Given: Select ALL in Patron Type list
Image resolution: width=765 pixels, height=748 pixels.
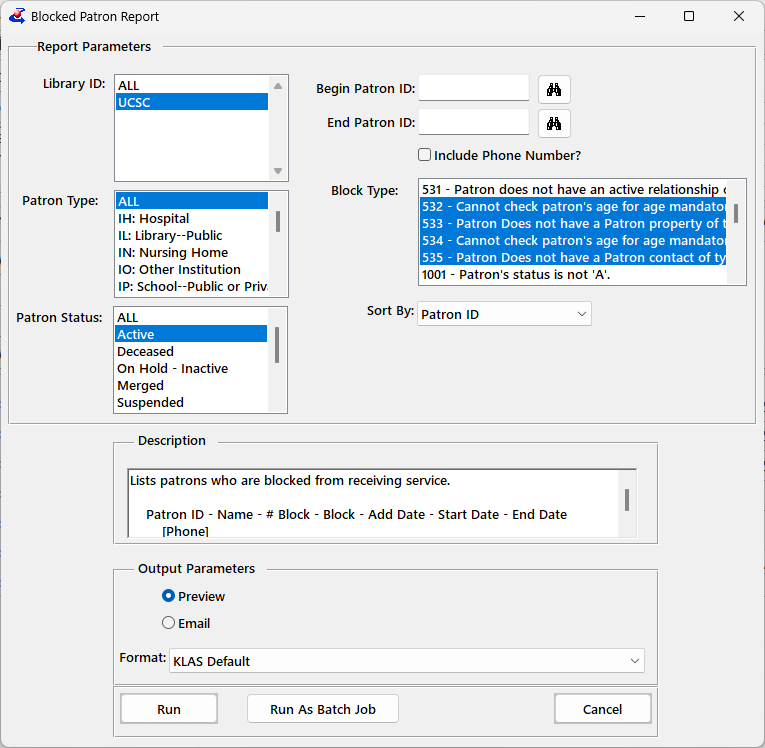Looking at the screenshot, I should [x=192, y=201].
